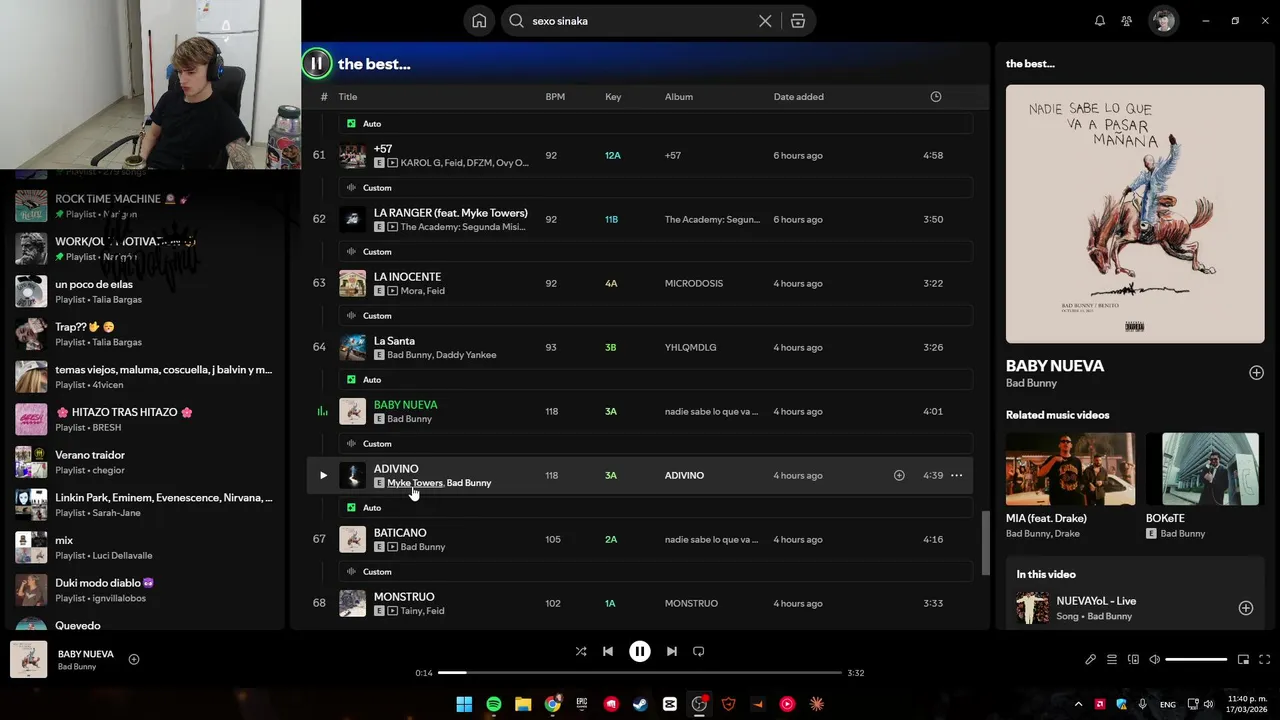Open the Custom transition below LA RANGER
This screenshot has width=1280, height=720.
click(x=655, y=252)
